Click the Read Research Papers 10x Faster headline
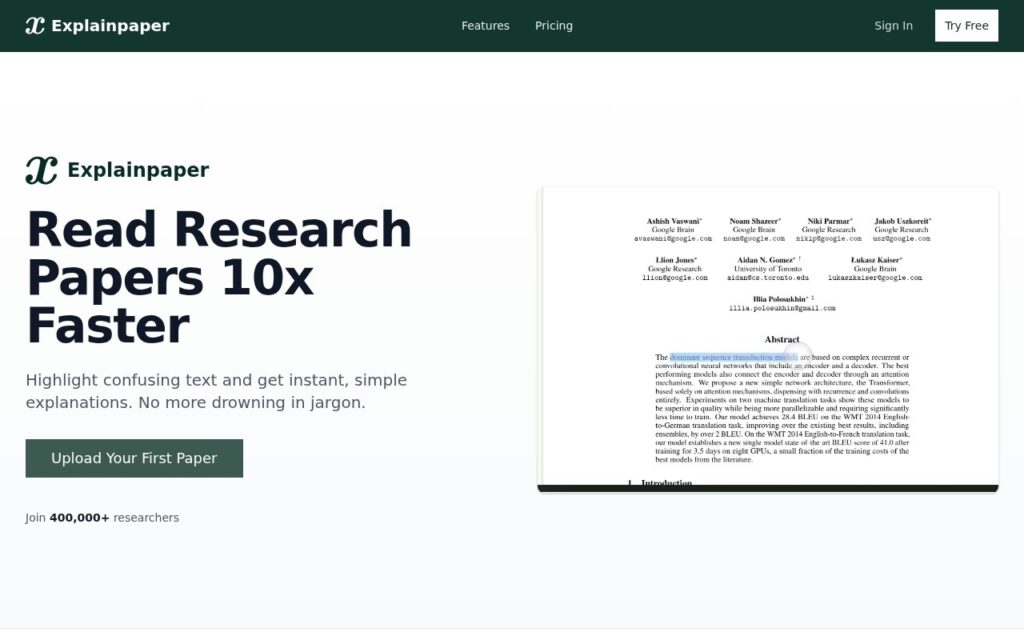Screen dimensions: 1024x640 point(219,277)
